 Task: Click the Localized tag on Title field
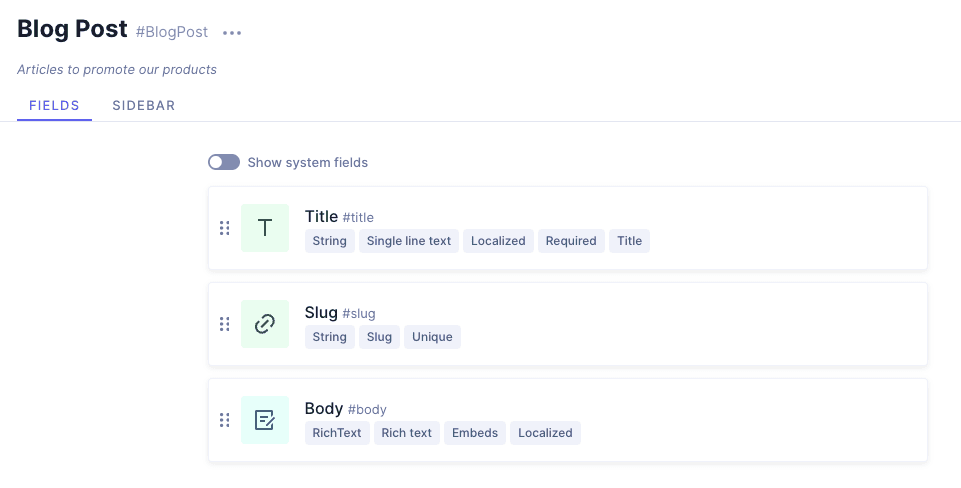click(x=498, y=241)
